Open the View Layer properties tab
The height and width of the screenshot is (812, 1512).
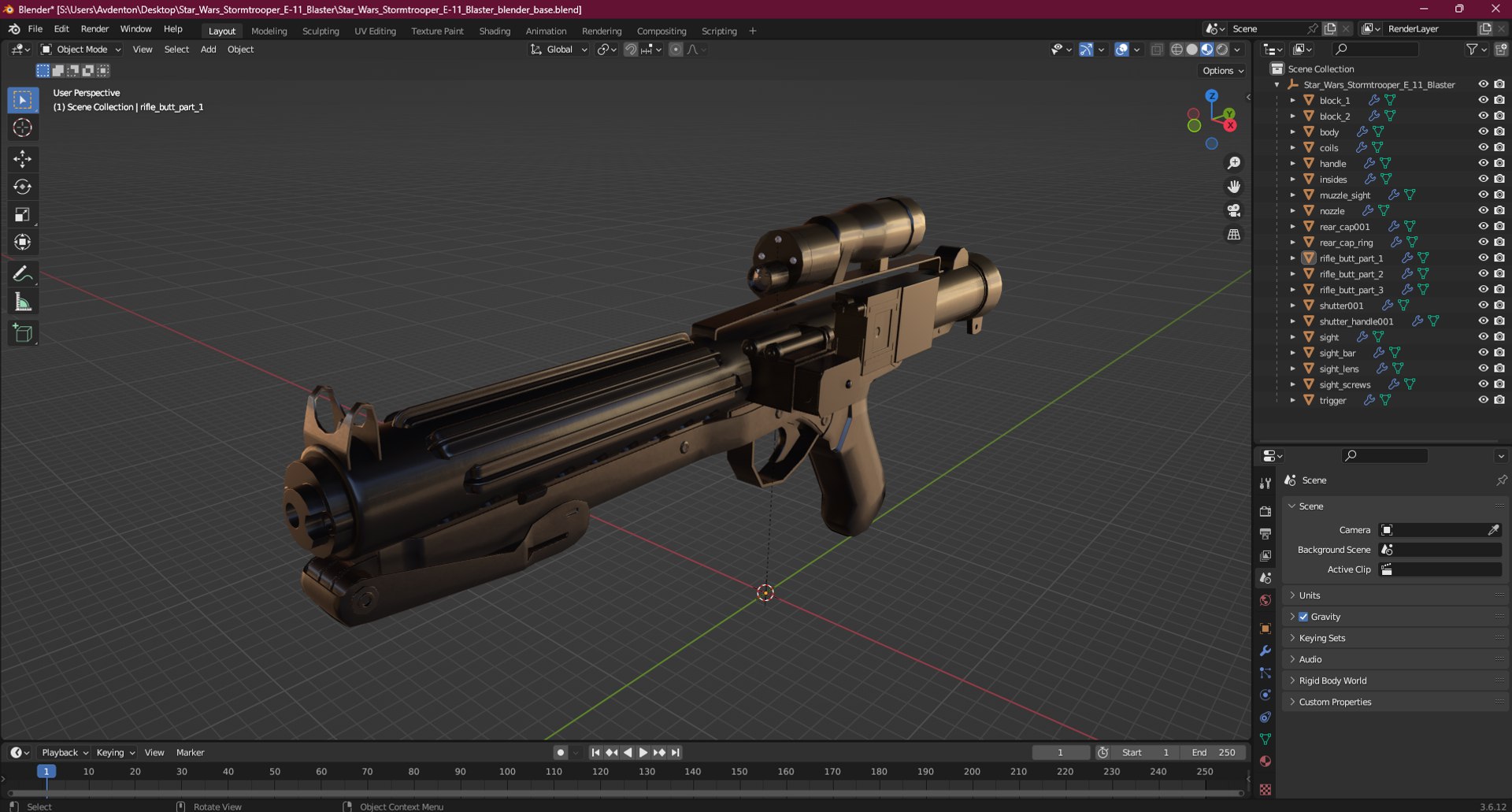(x=1266, y=555)
